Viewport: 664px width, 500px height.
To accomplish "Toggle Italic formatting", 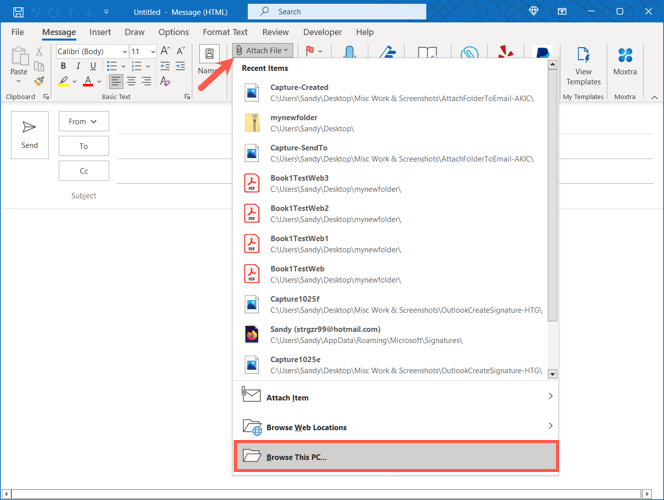I will [77, 66].
